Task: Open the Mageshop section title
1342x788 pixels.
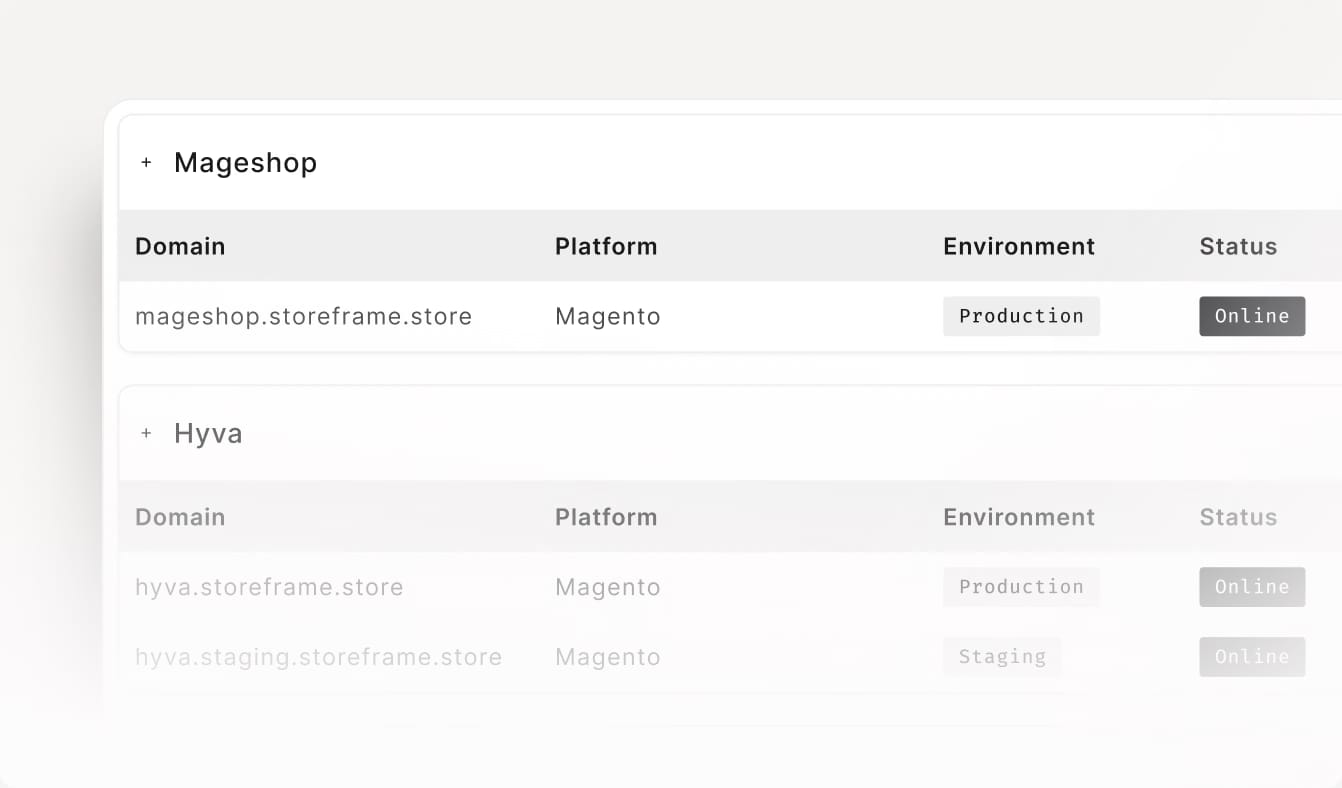Action: point(245,163)
